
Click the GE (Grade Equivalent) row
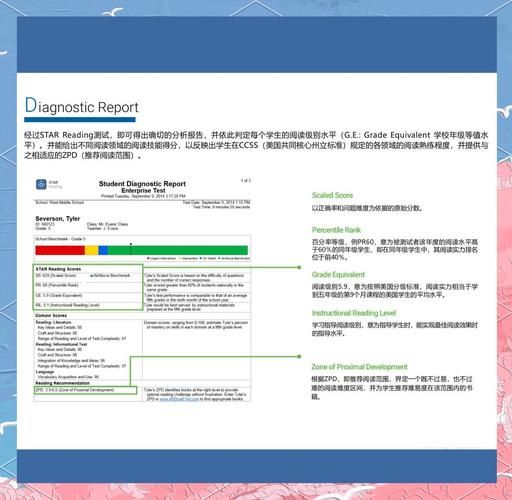coord(59,295)
